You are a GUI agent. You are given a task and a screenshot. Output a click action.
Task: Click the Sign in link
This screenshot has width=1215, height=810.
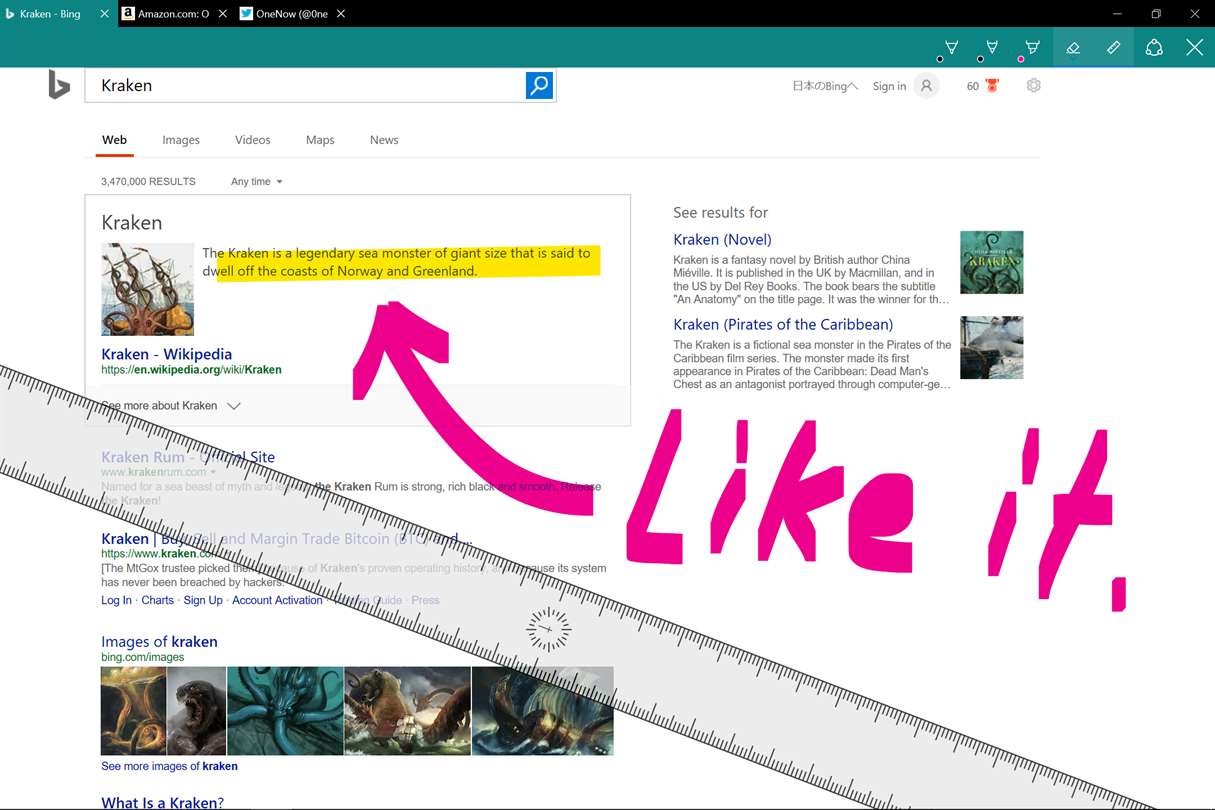pos(889,86)
